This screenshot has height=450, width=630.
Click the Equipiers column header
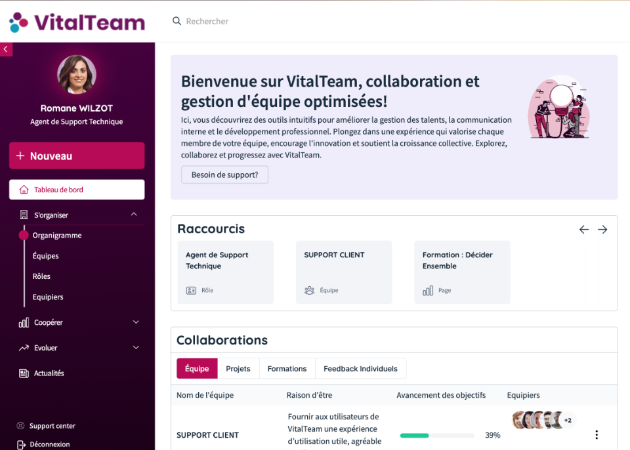click(x=524, y=395)
